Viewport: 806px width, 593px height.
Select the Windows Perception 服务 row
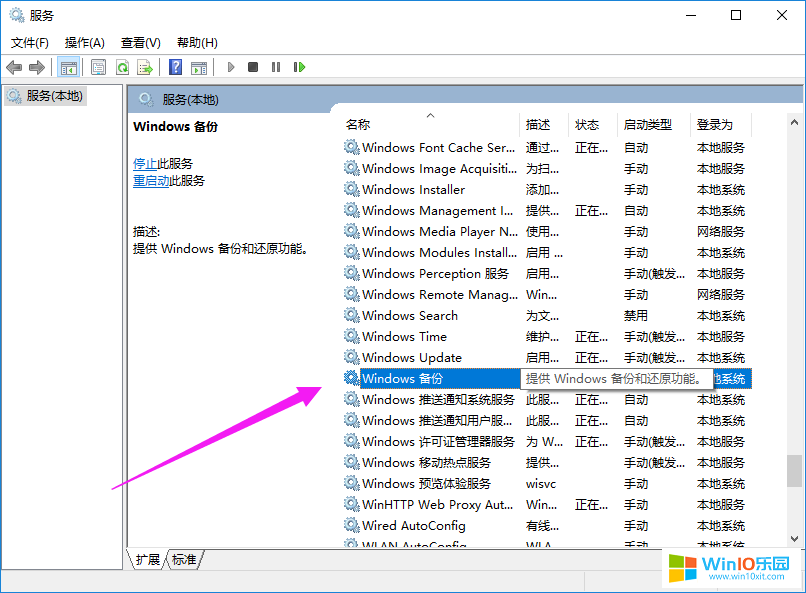tap(547, 274)
